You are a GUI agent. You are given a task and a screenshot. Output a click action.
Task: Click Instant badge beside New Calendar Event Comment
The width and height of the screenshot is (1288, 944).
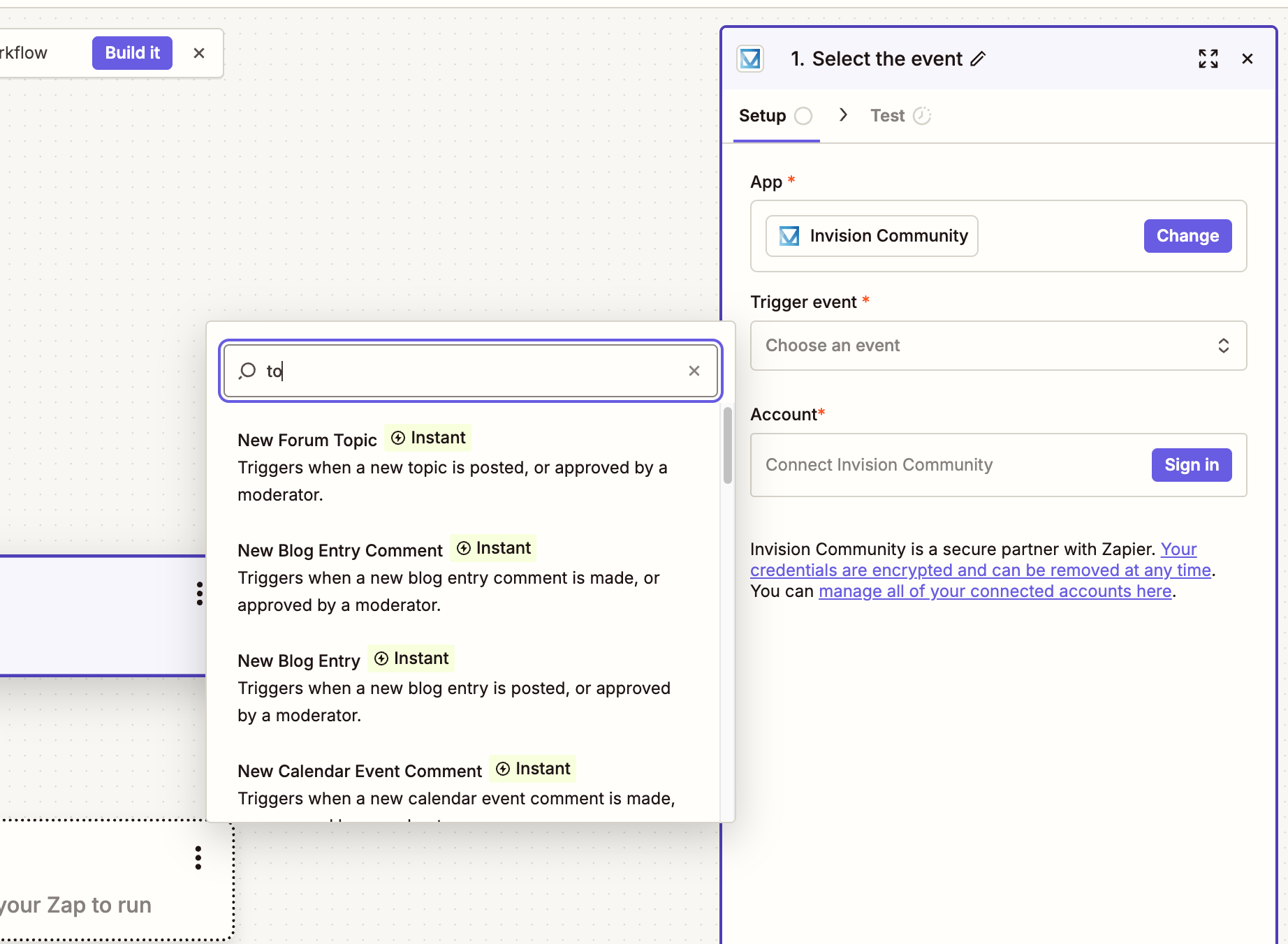pyautogui.click(x=533, y=769)
